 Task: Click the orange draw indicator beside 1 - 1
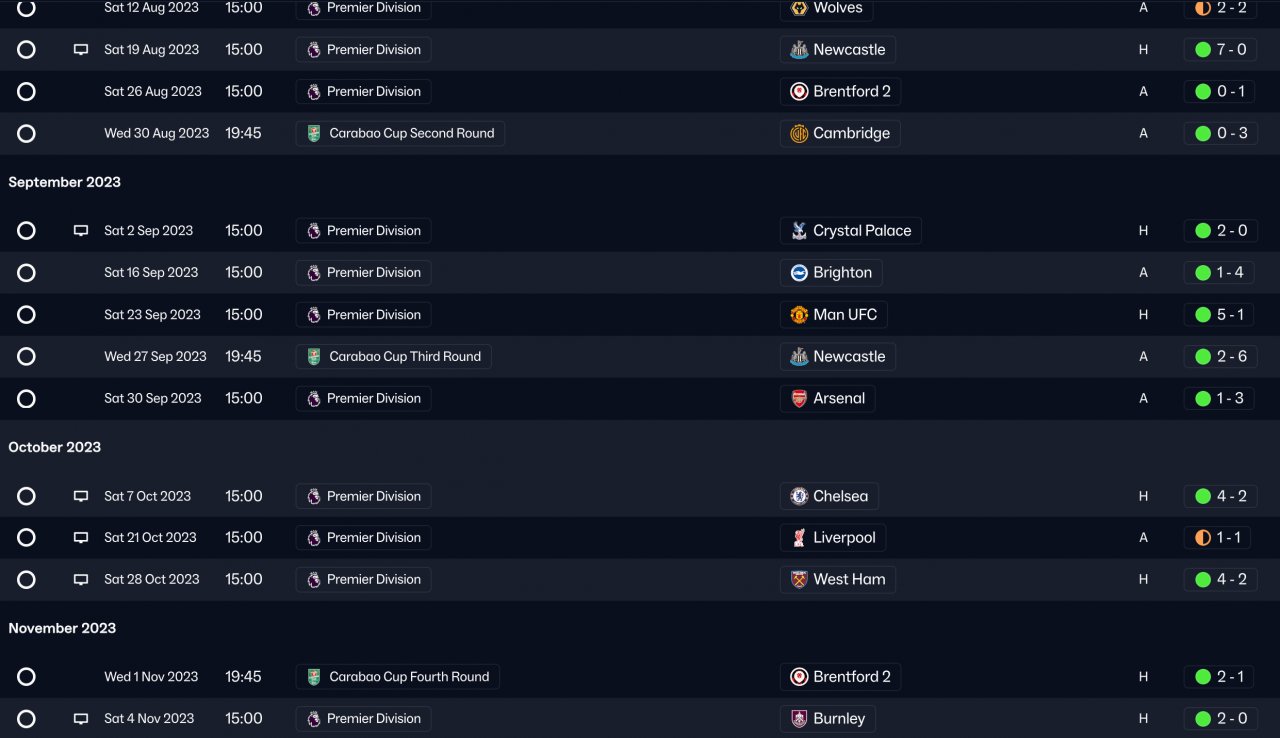(x=1203, y=538)
